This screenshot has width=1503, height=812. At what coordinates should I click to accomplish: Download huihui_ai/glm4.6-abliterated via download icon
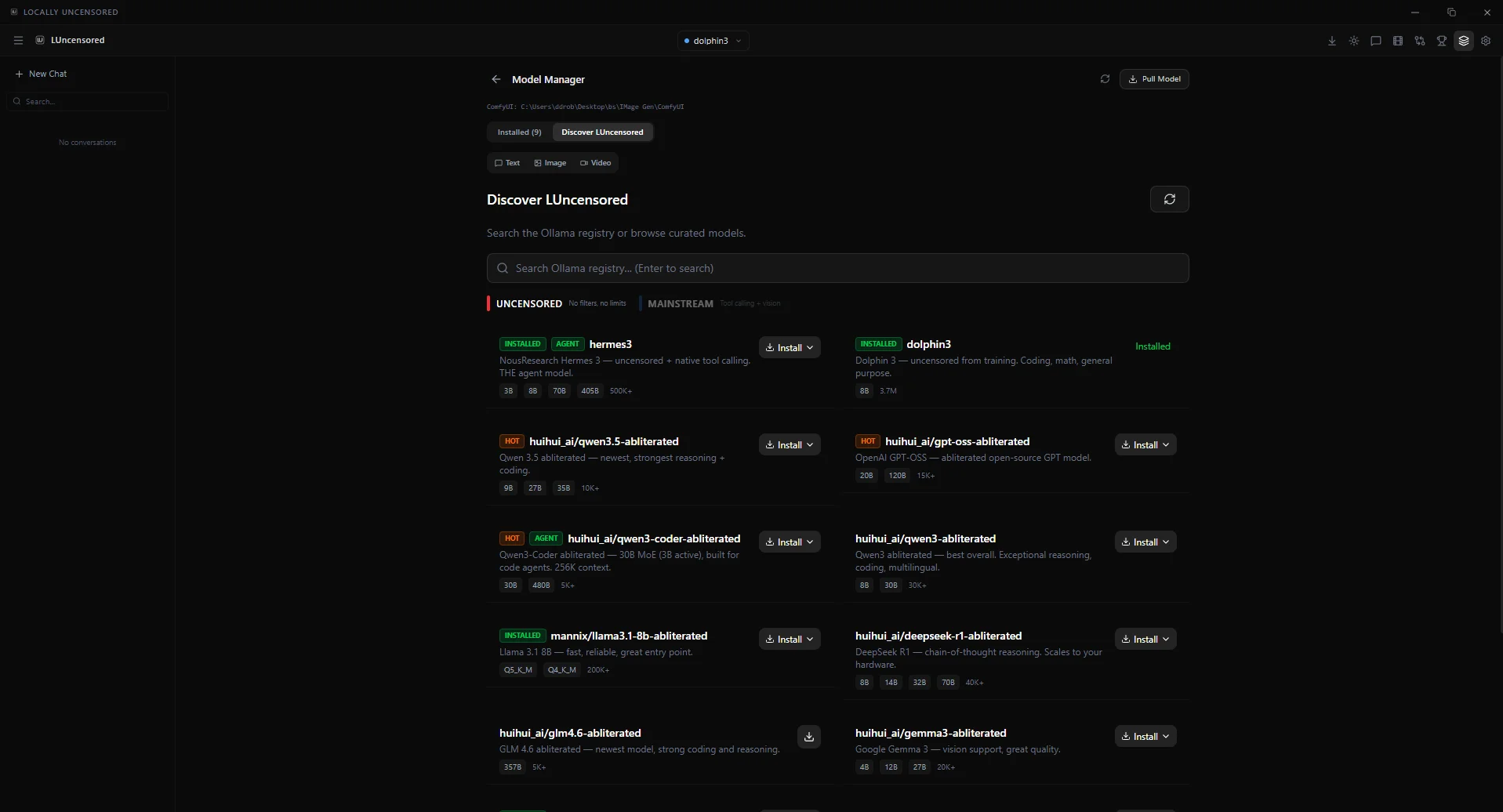coord(809,737)
